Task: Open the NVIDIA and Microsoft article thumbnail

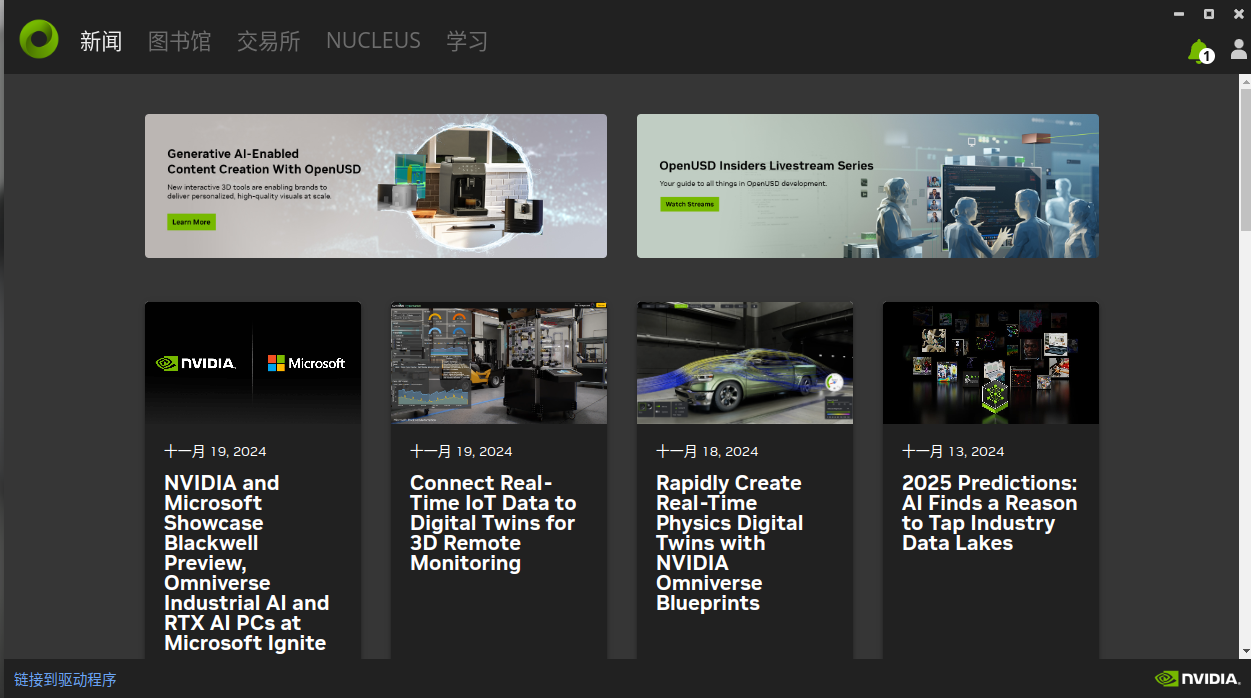Action: pos(253,363)
